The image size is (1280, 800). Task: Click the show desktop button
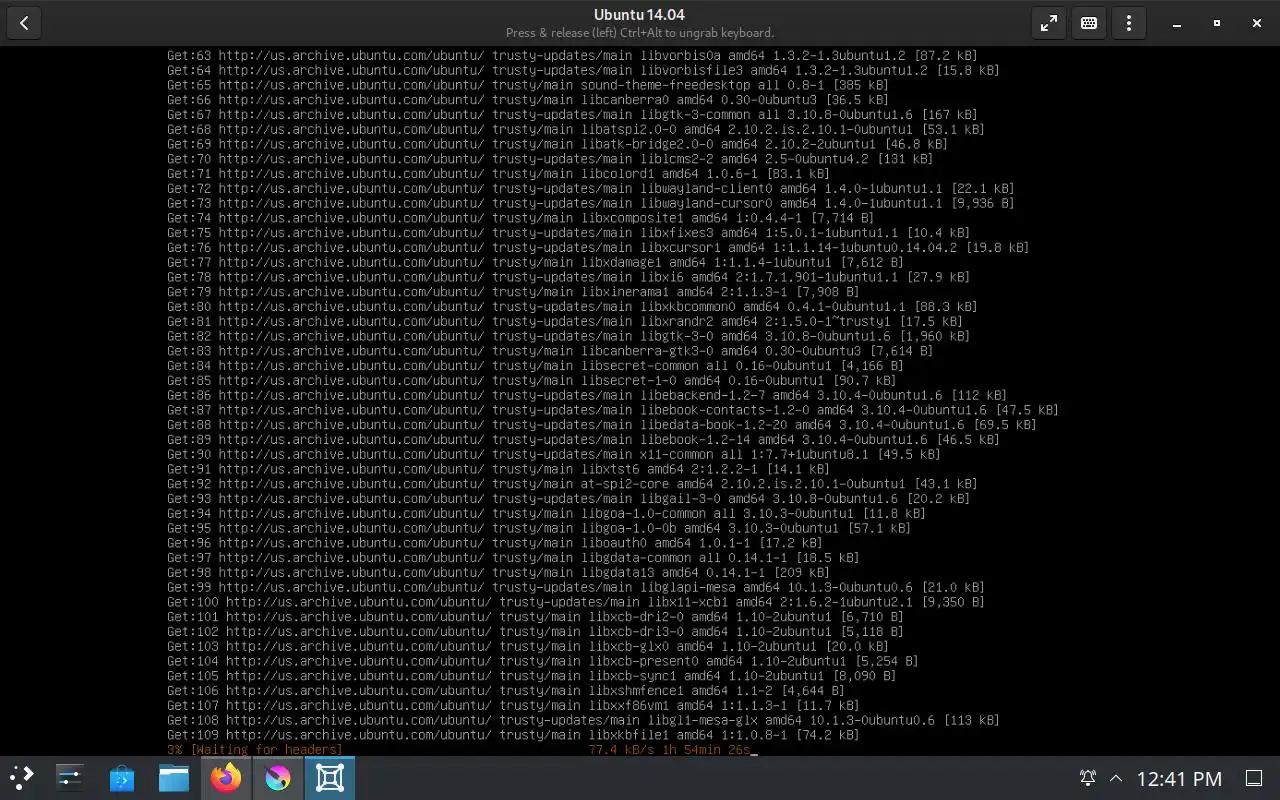pyautogui.click(x=1253, y=778)
